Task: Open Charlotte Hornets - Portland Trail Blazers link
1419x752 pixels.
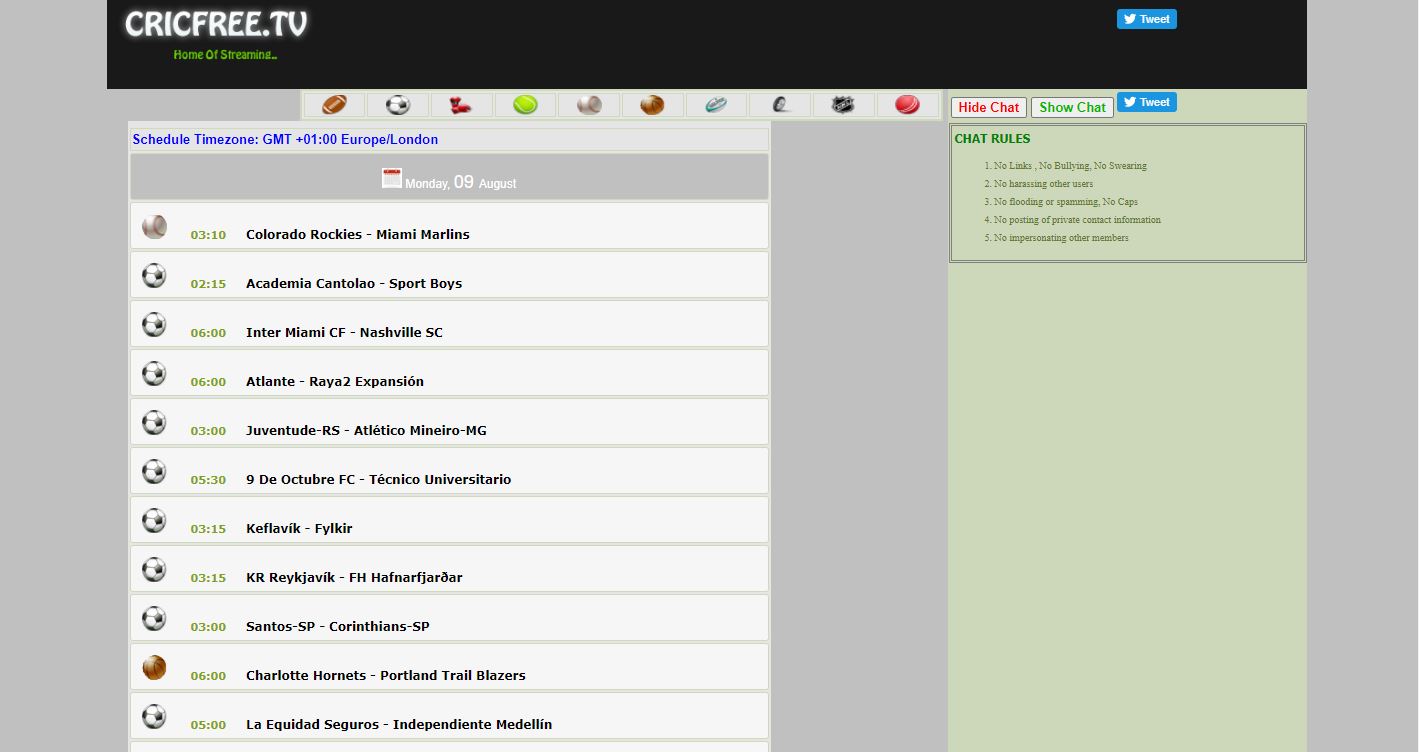Action: pos(386,675)
